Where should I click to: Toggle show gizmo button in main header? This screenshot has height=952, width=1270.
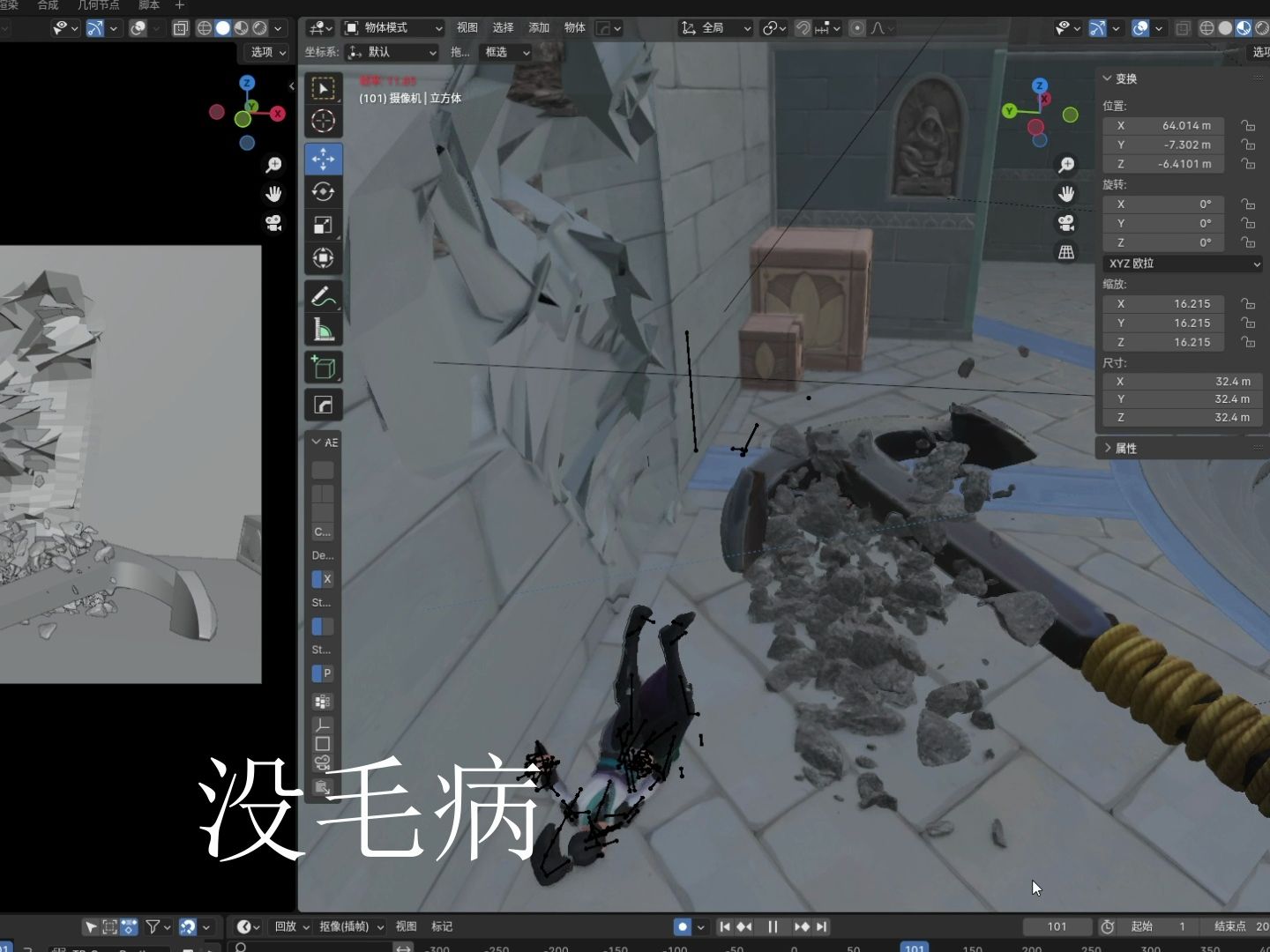[x=1097, y=28]
